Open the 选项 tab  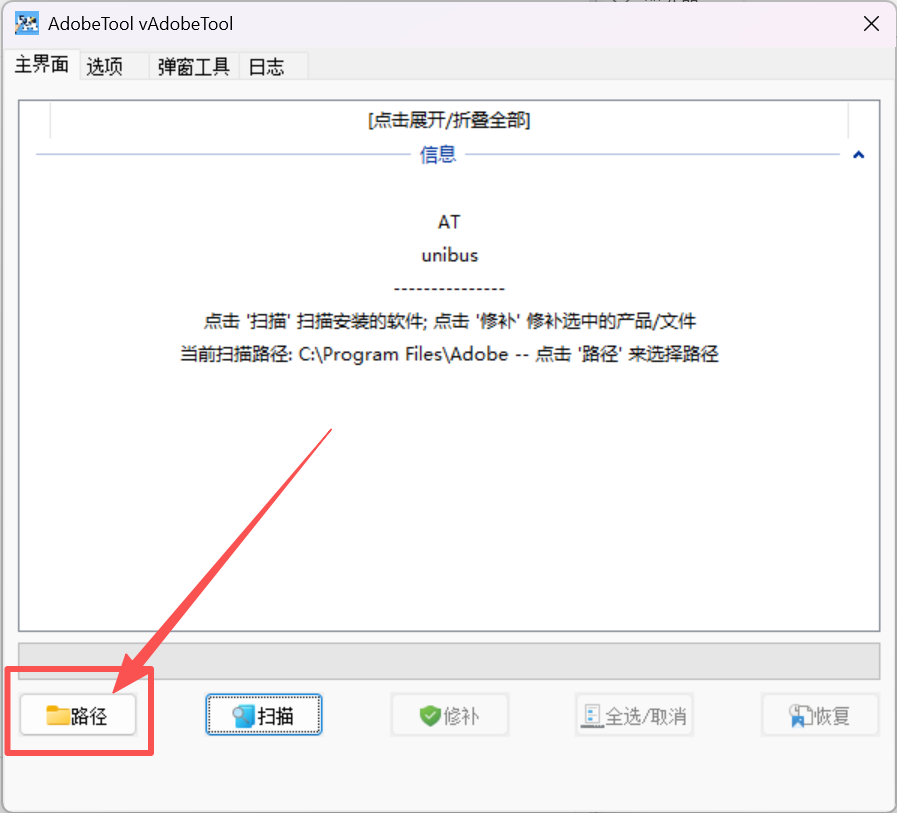(114, 66)
